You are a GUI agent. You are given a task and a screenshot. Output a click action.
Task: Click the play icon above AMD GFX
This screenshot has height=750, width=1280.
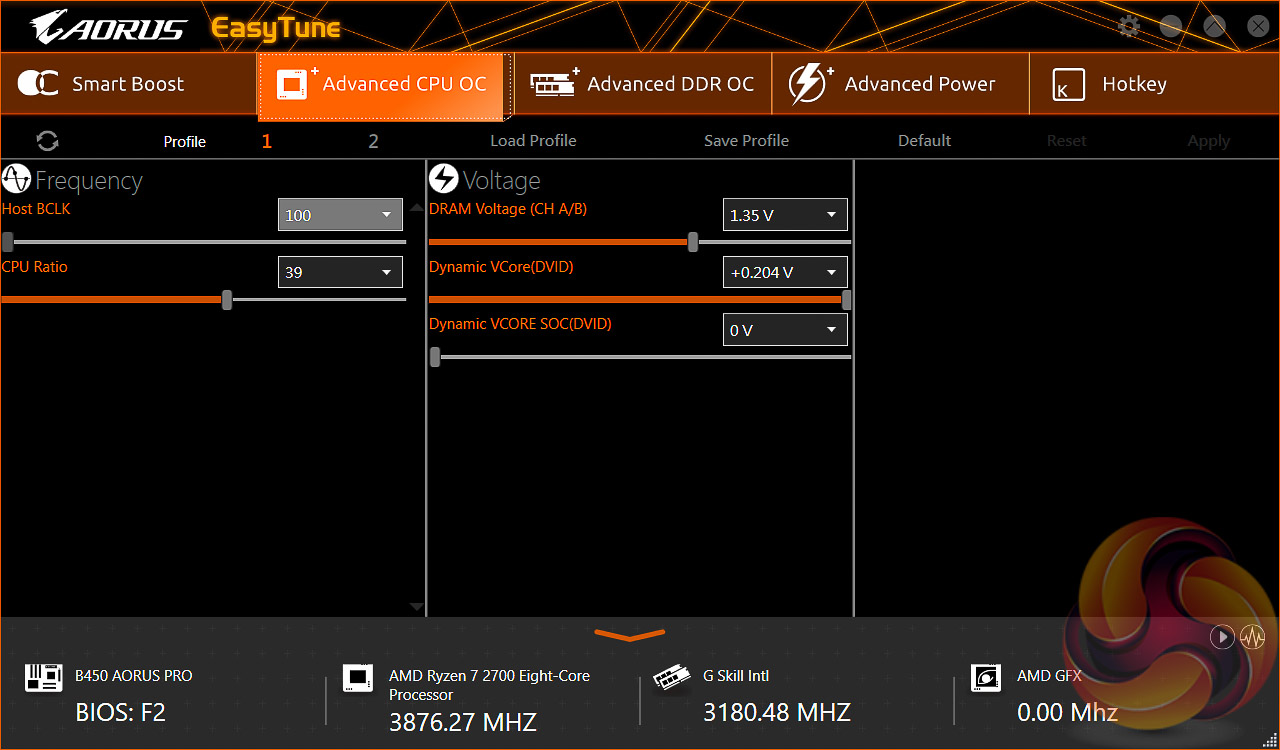click(1222, 637)
